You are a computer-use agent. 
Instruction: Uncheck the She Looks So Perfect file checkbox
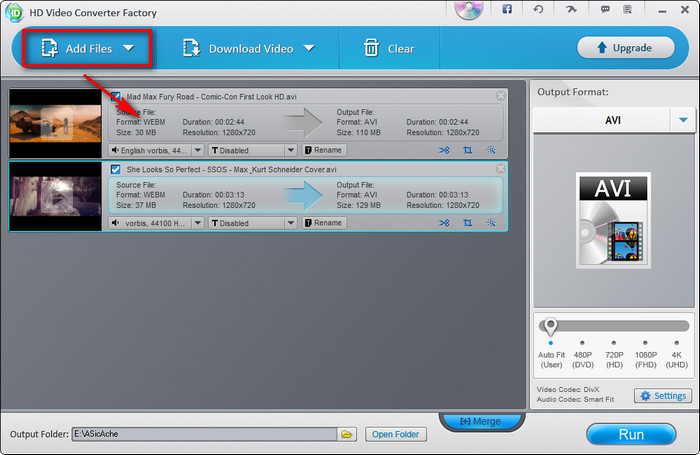115,169
